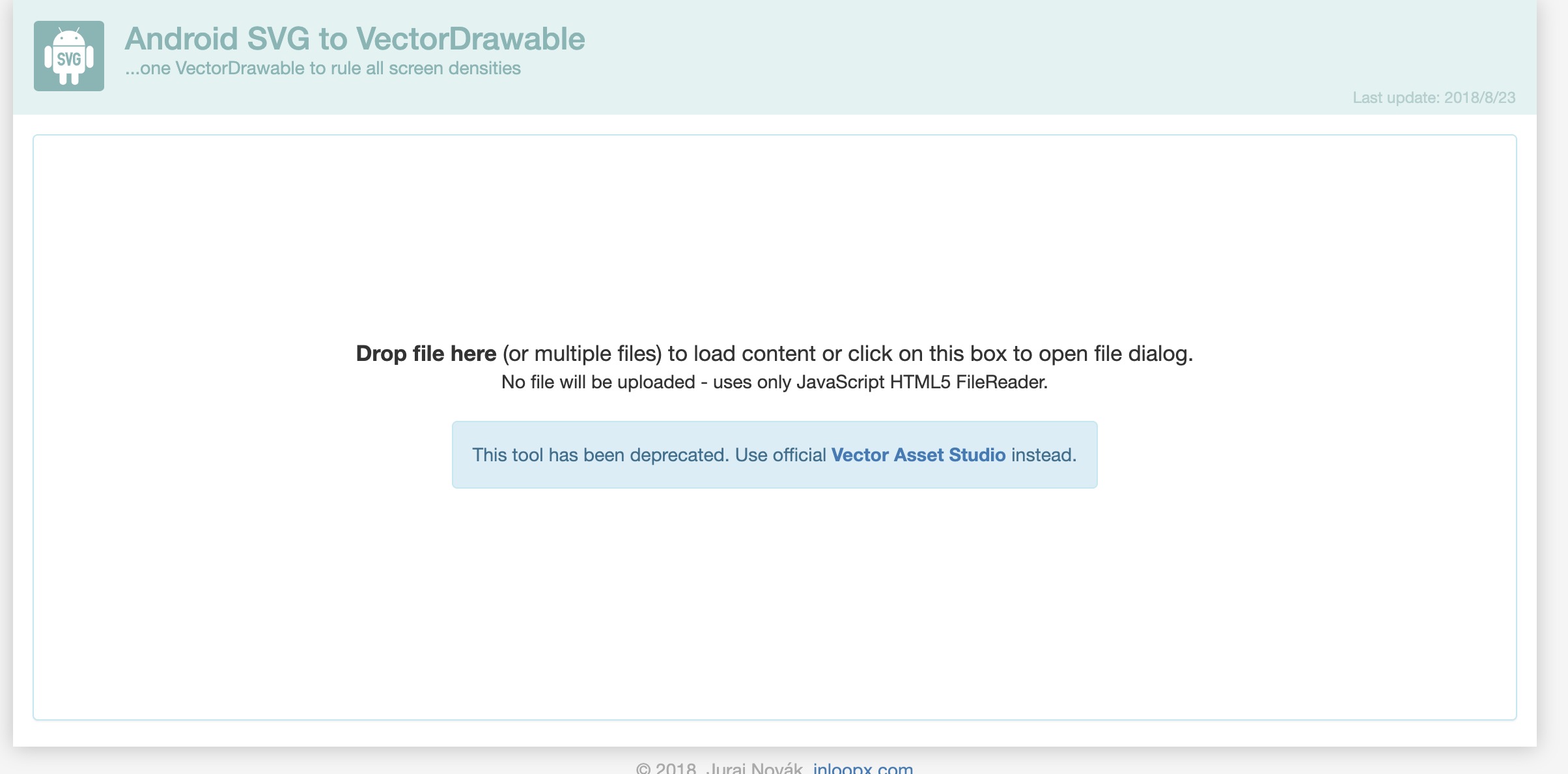Click the 'No file will be uploaded' note

pos(598,382)
